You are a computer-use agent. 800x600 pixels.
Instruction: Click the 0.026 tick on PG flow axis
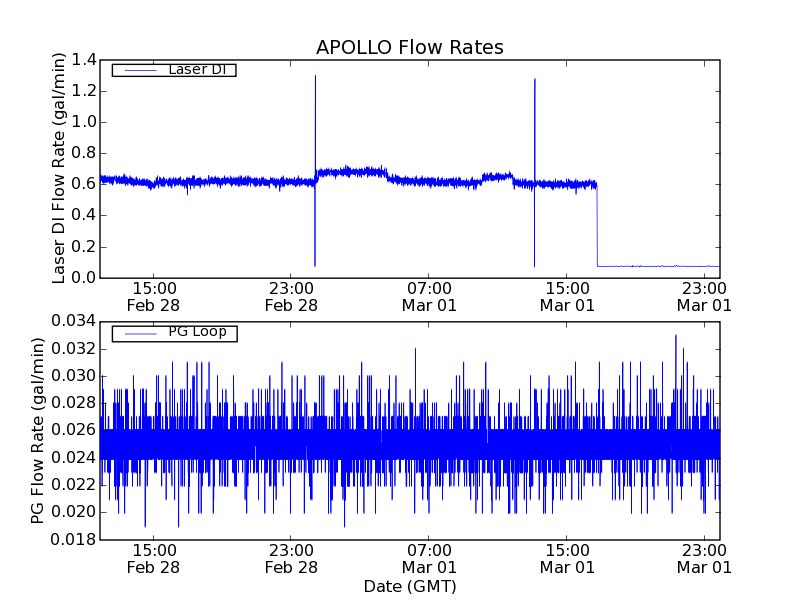[x=73, y=430]
